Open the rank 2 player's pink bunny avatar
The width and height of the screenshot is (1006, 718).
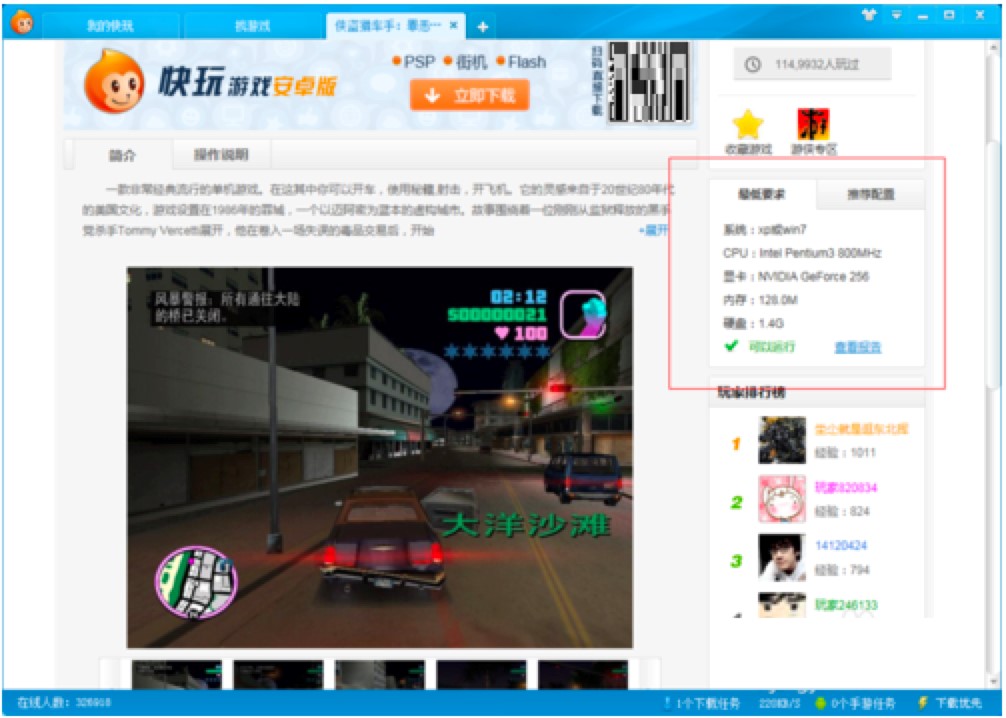pos(781,499)
